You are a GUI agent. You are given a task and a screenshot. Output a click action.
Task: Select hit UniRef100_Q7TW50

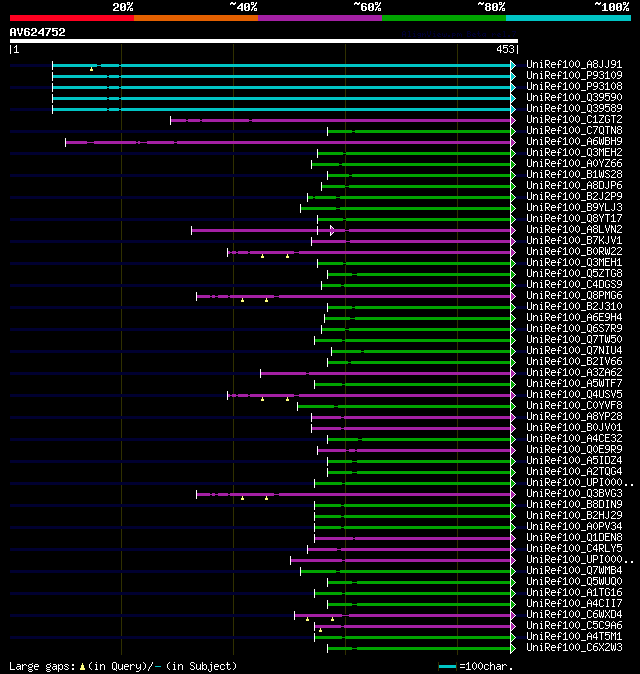pos(574,340)
